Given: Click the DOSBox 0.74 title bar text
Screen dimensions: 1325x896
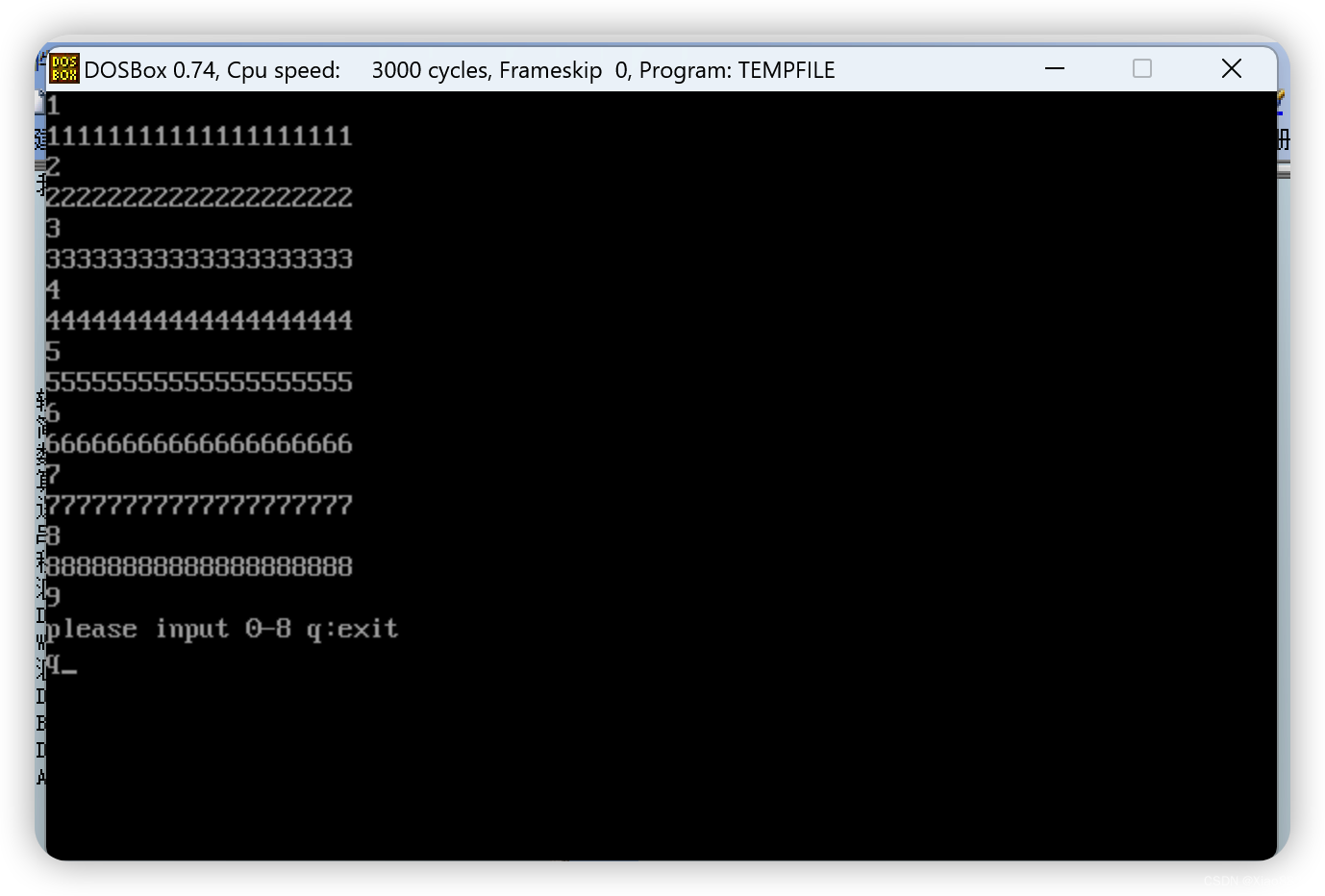Looking at the screenshot, I should click(x=460, y=70).
